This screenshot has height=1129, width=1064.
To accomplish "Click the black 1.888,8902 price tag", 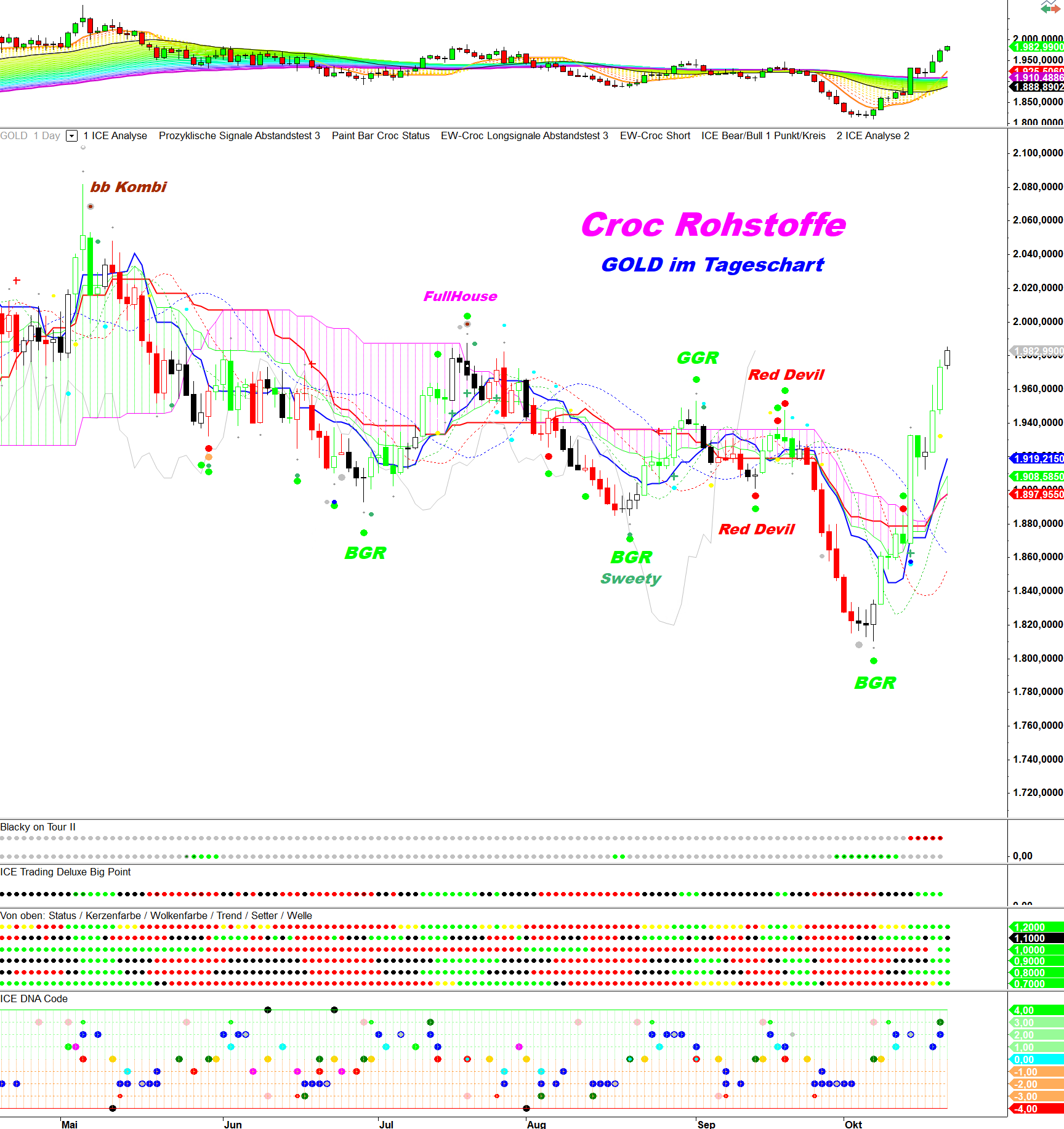I will (x=1037, y=87).
